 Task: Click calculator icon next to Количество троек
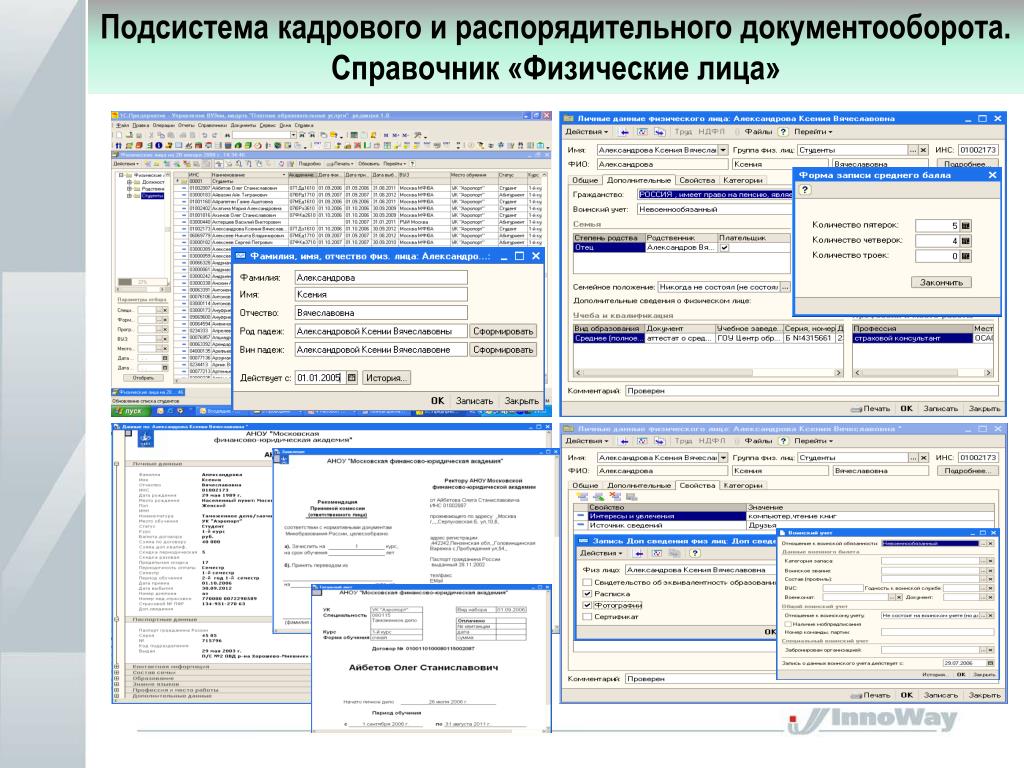[x=965, y=256]
